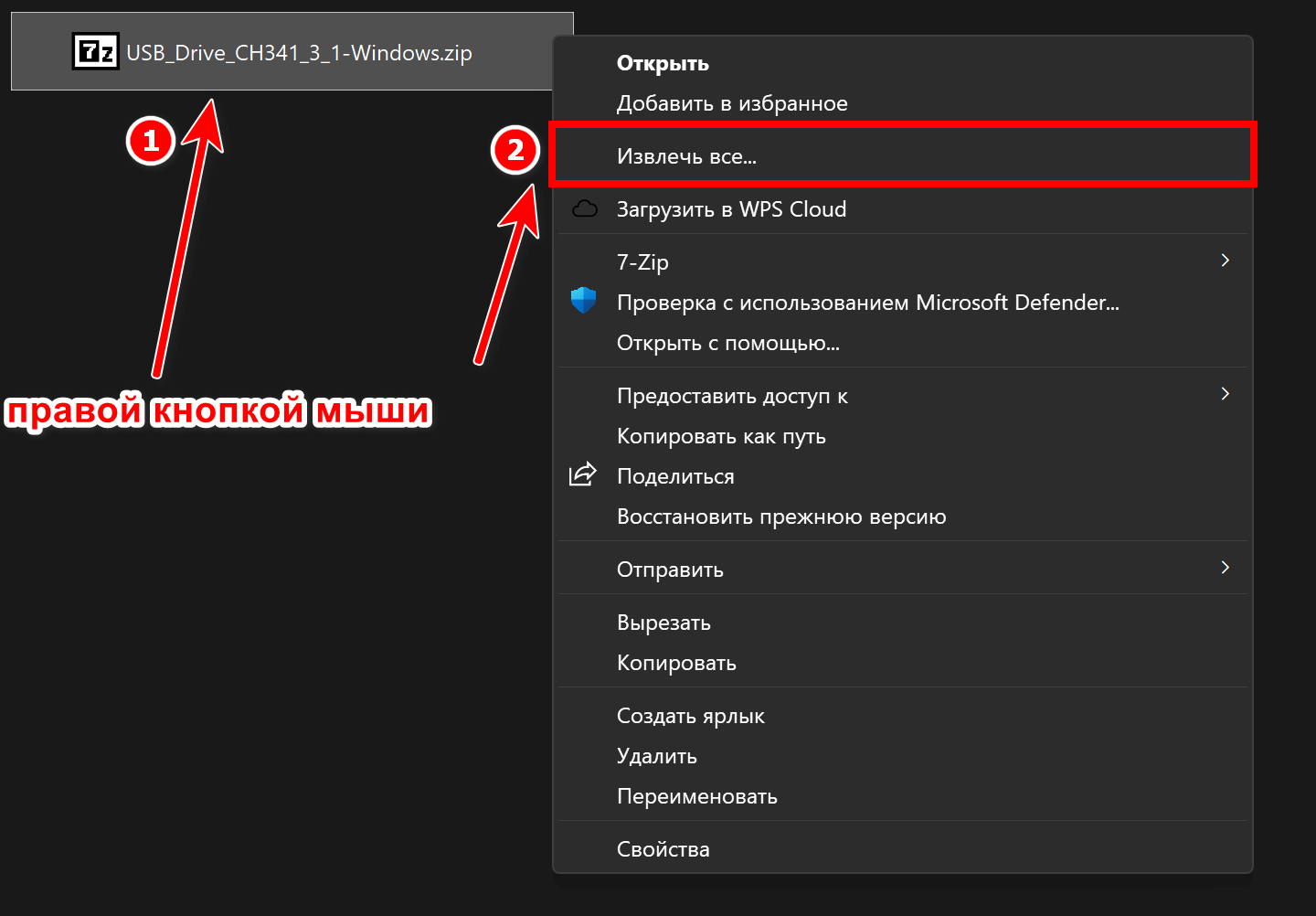
Task: Choose Добавить в избранное
Action: click(732, 103)
